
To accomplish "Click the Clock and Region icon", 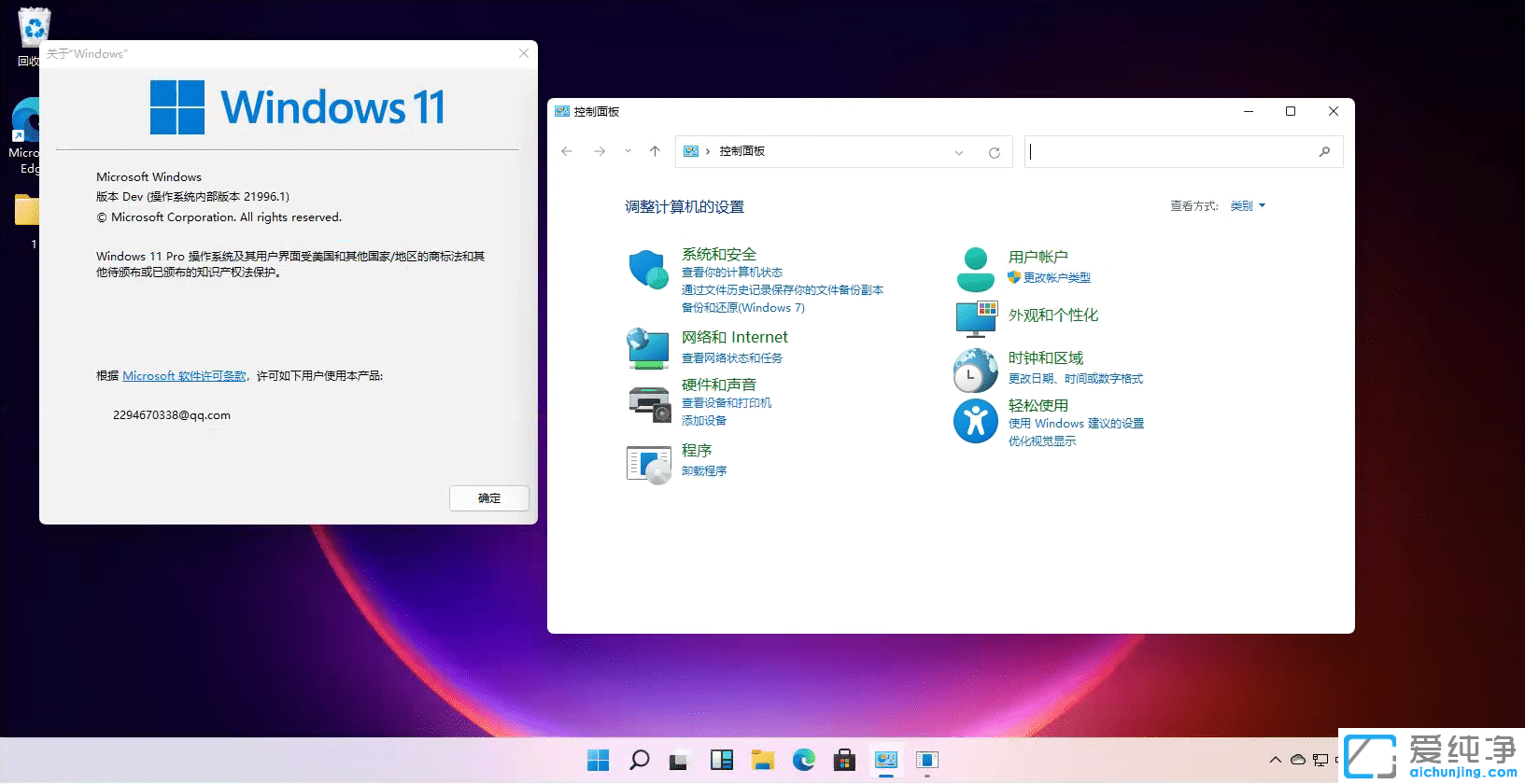I will click(976, 370).
